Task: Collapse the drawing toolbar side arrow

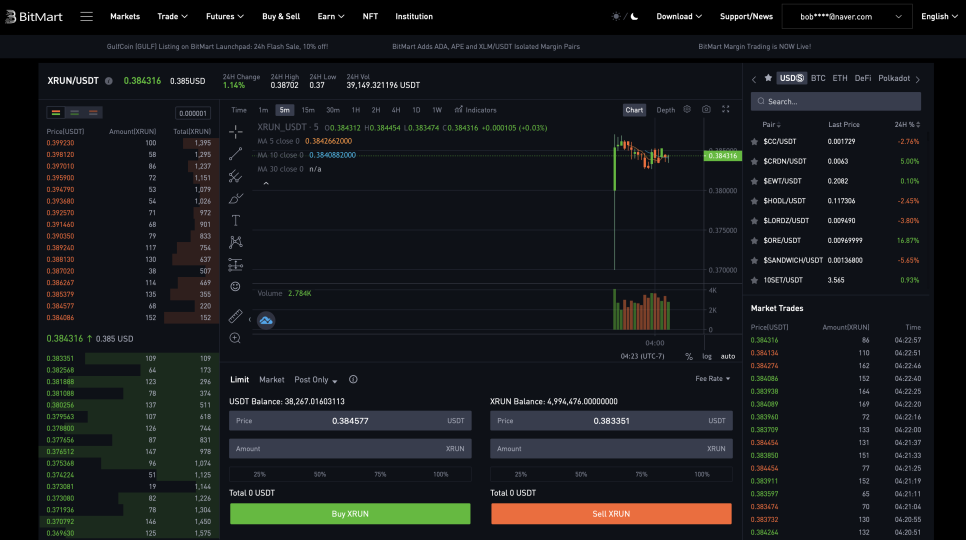Action: 250,320
